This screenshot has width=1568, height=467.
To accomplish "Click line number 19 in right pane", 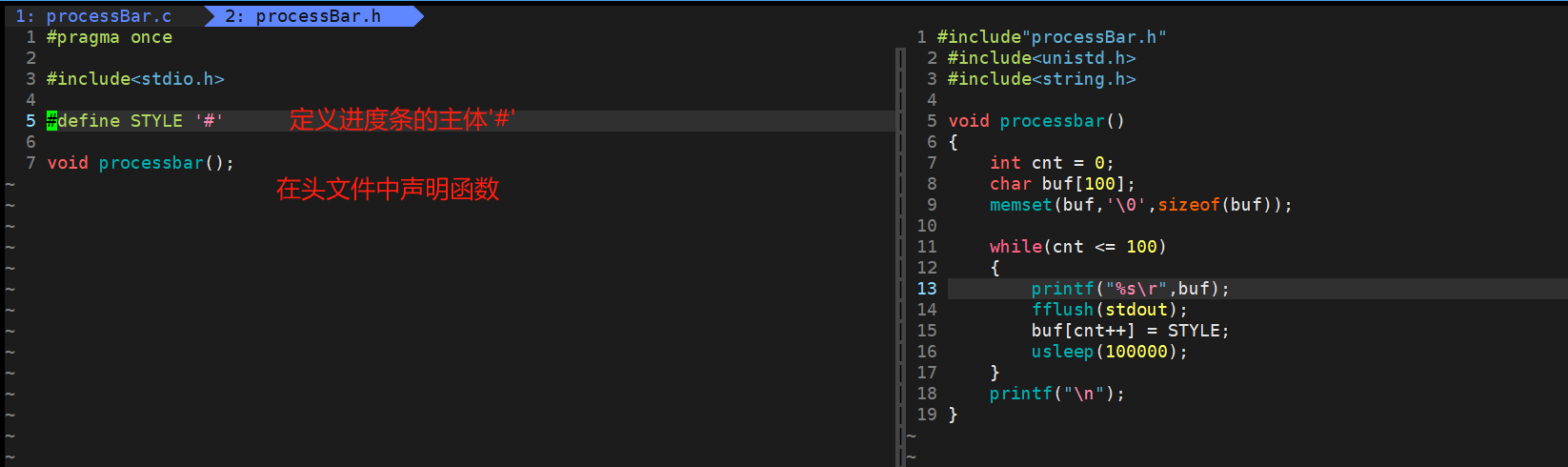I will pyautogui.click(x=927, y=415).
